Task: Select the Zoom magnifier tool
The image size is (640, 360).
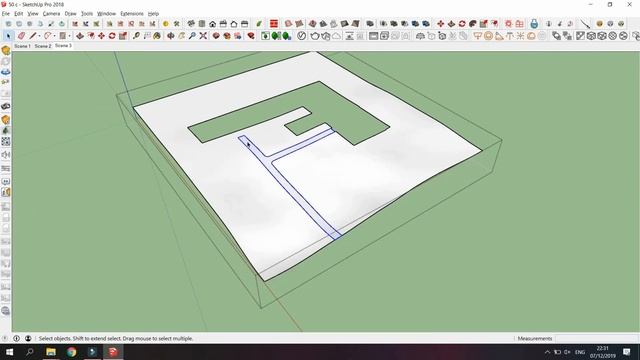Action: (192, 36)
